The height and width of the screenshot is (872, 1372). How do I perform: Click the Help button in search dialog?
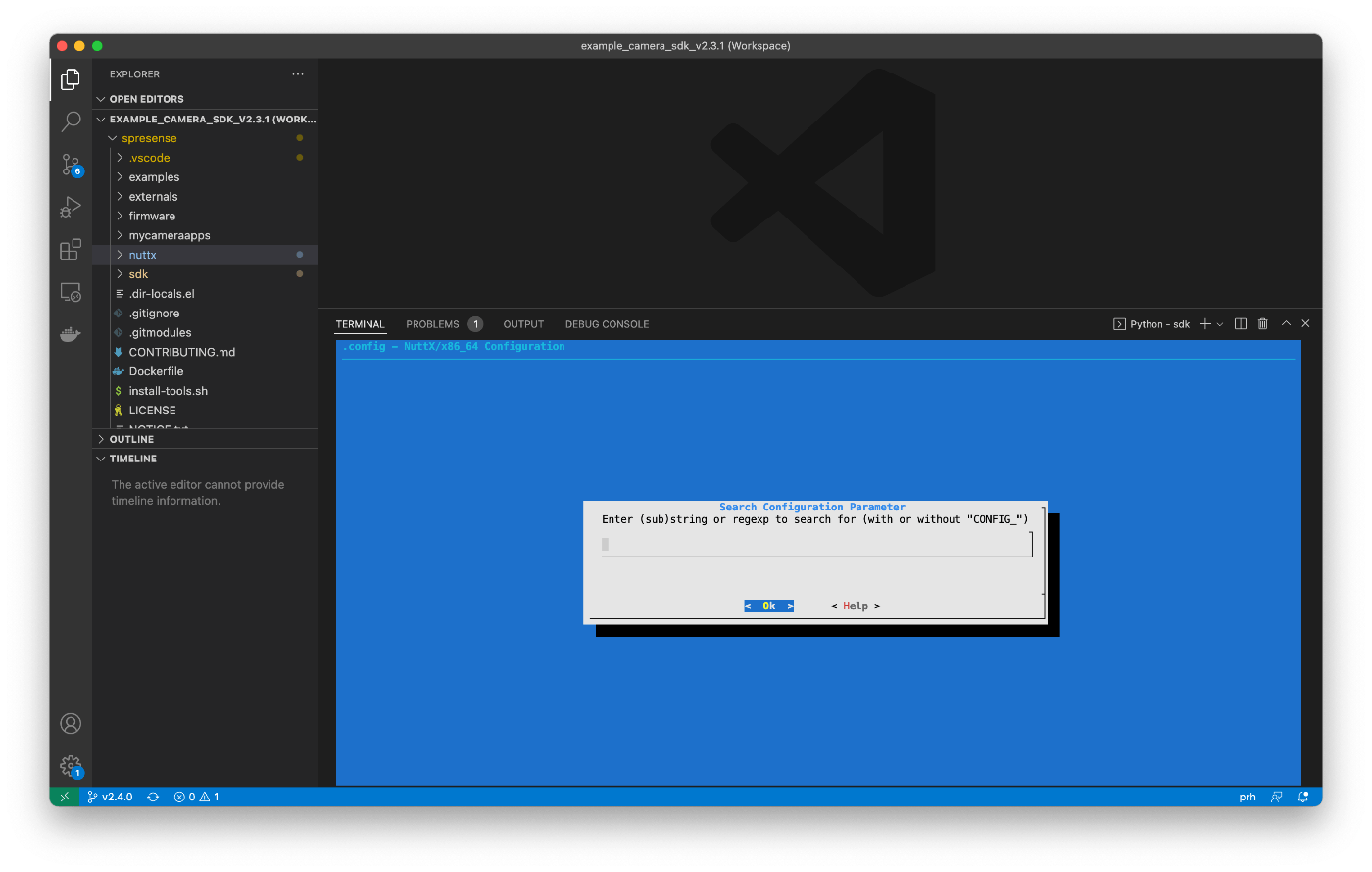pyautogui.click(x=856, y=606)
